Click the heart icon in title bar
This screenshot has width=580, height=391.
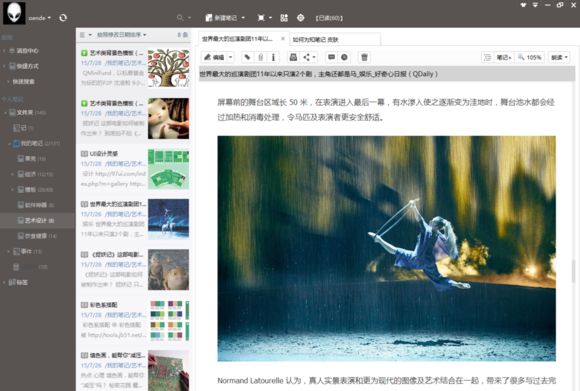point(523,5)
